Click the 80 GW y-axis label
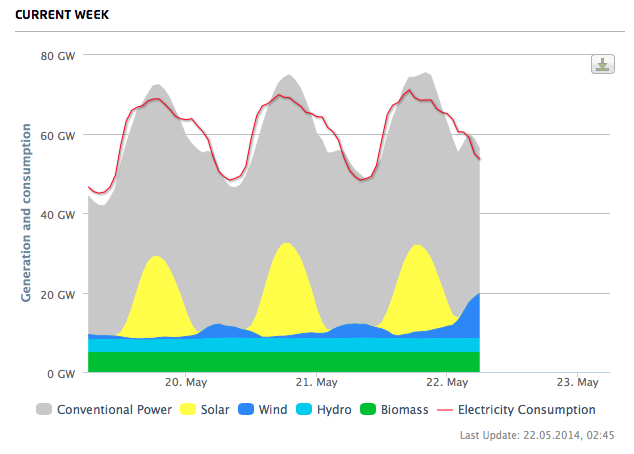Image resolution: width=634 pixels, height=454 pixels. point(58,56)
